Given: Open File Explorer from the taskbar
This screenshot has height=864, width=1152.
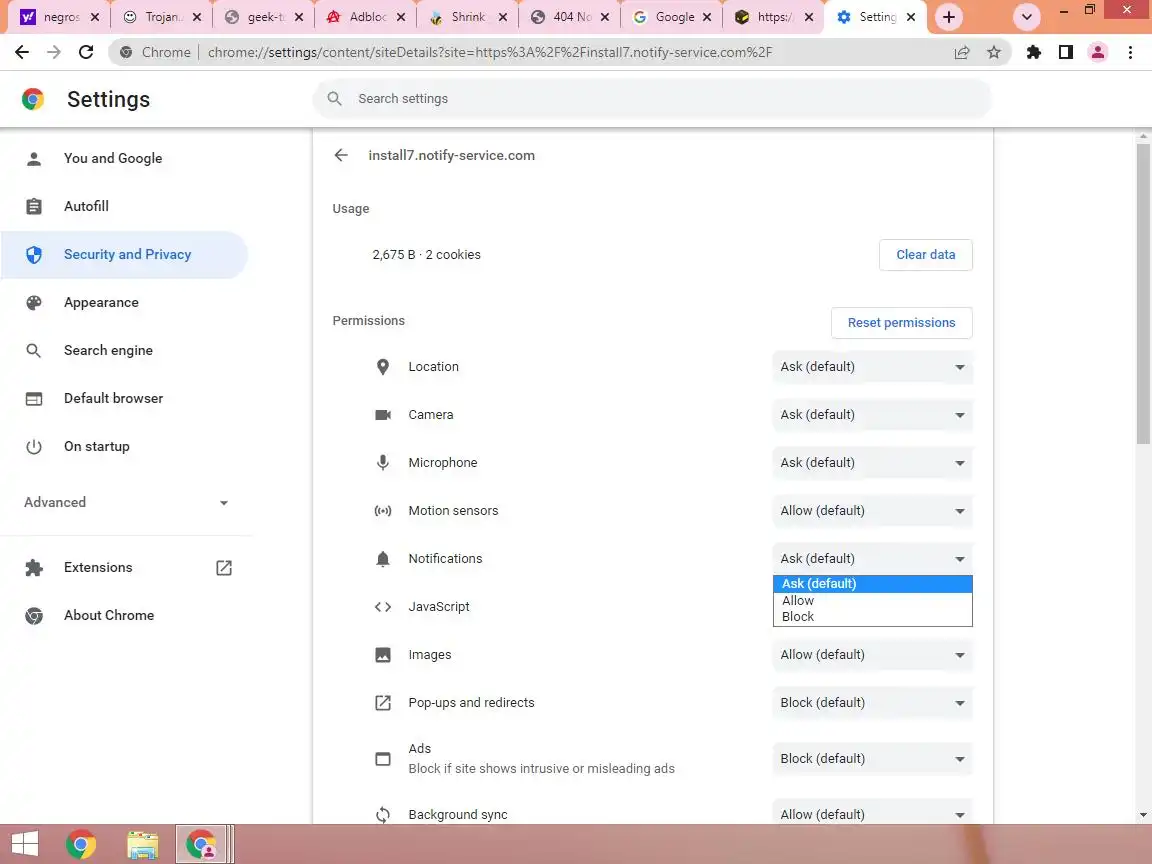Looking at the screenshot, I should (x=143, y=844).
